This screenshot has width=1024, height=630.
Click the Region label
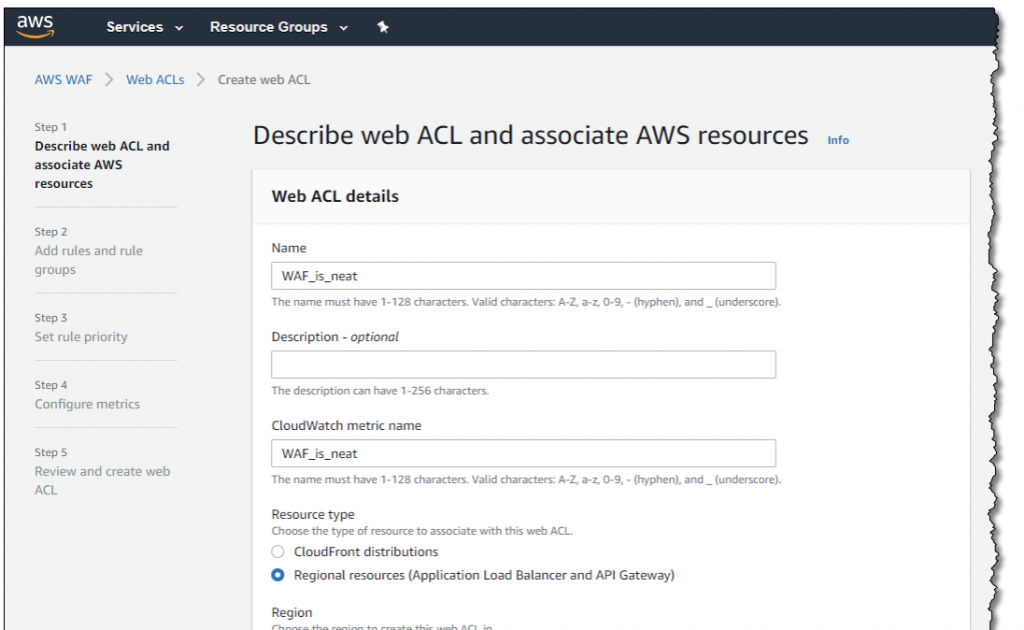point(292,612)
